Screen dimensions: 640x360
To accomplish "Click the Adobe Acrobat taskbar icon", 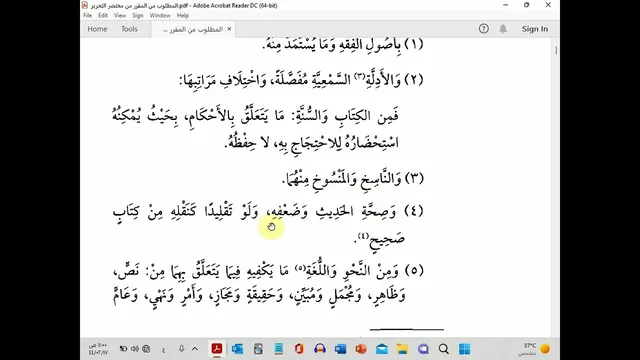I will [217, 349].
